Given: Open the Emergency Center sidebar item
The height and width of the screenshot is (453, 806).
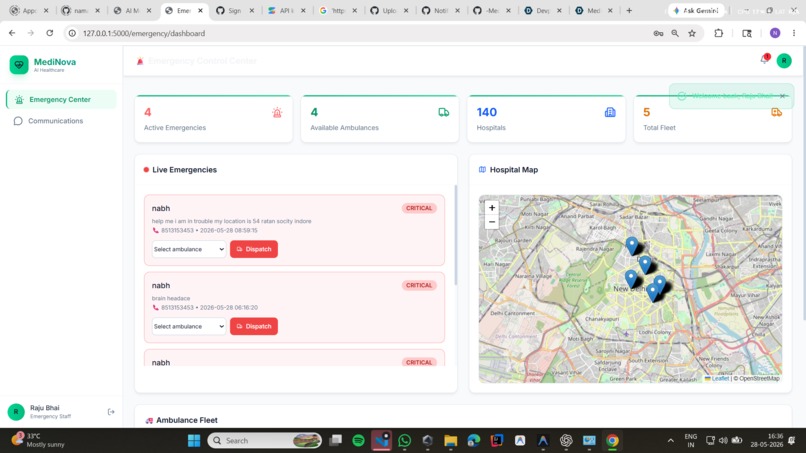Looking at the screenshot, I should click(61, 100).
